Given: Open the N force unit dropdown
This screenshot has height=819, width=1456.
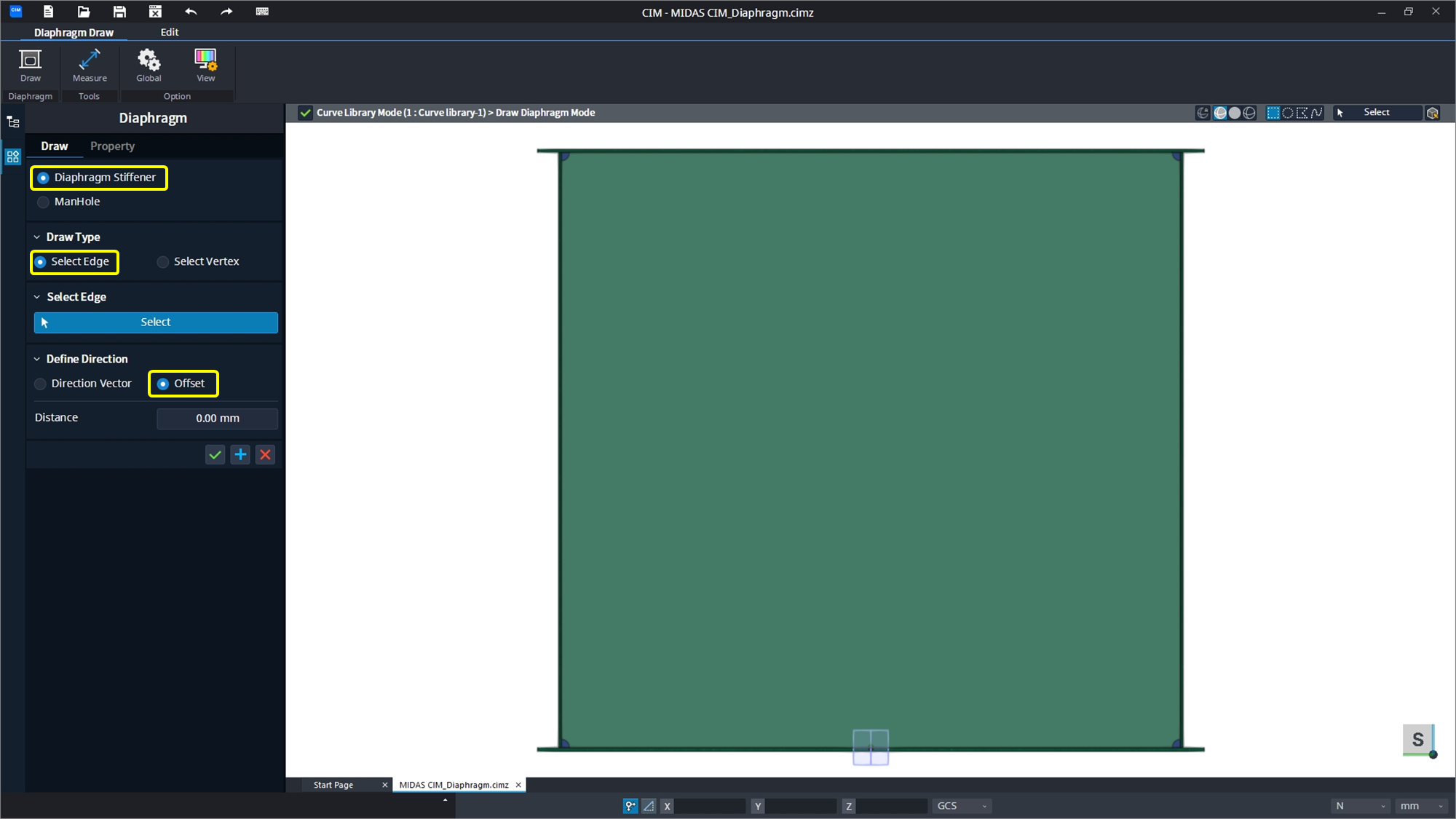Looking at the screenshot, I should (x=1361, y=806).
